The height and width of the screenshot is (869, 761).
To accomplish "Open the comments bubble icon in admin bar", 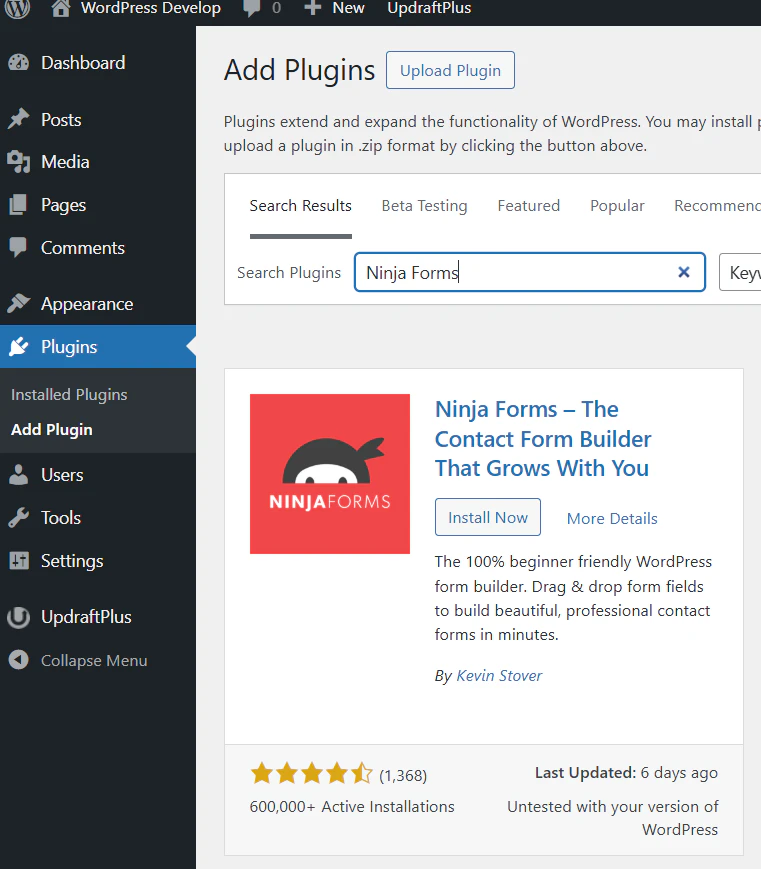I will pos(252,8).
